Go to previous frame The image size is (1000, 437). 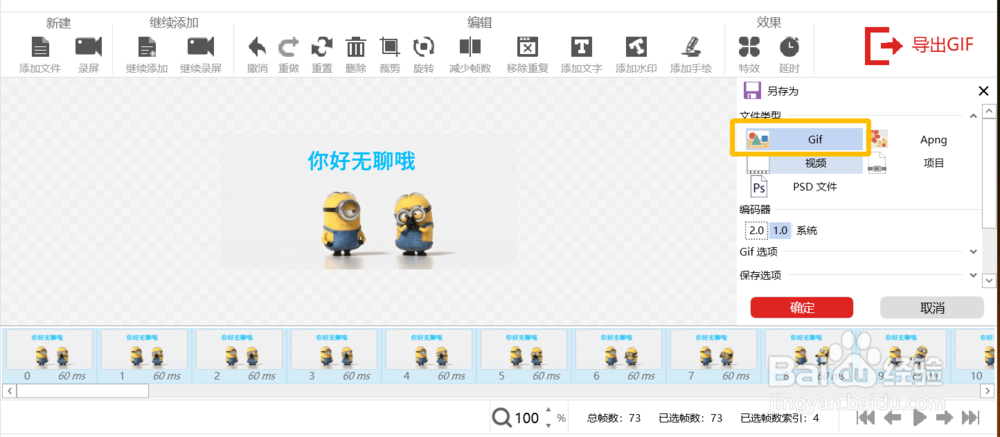(892, 418)
